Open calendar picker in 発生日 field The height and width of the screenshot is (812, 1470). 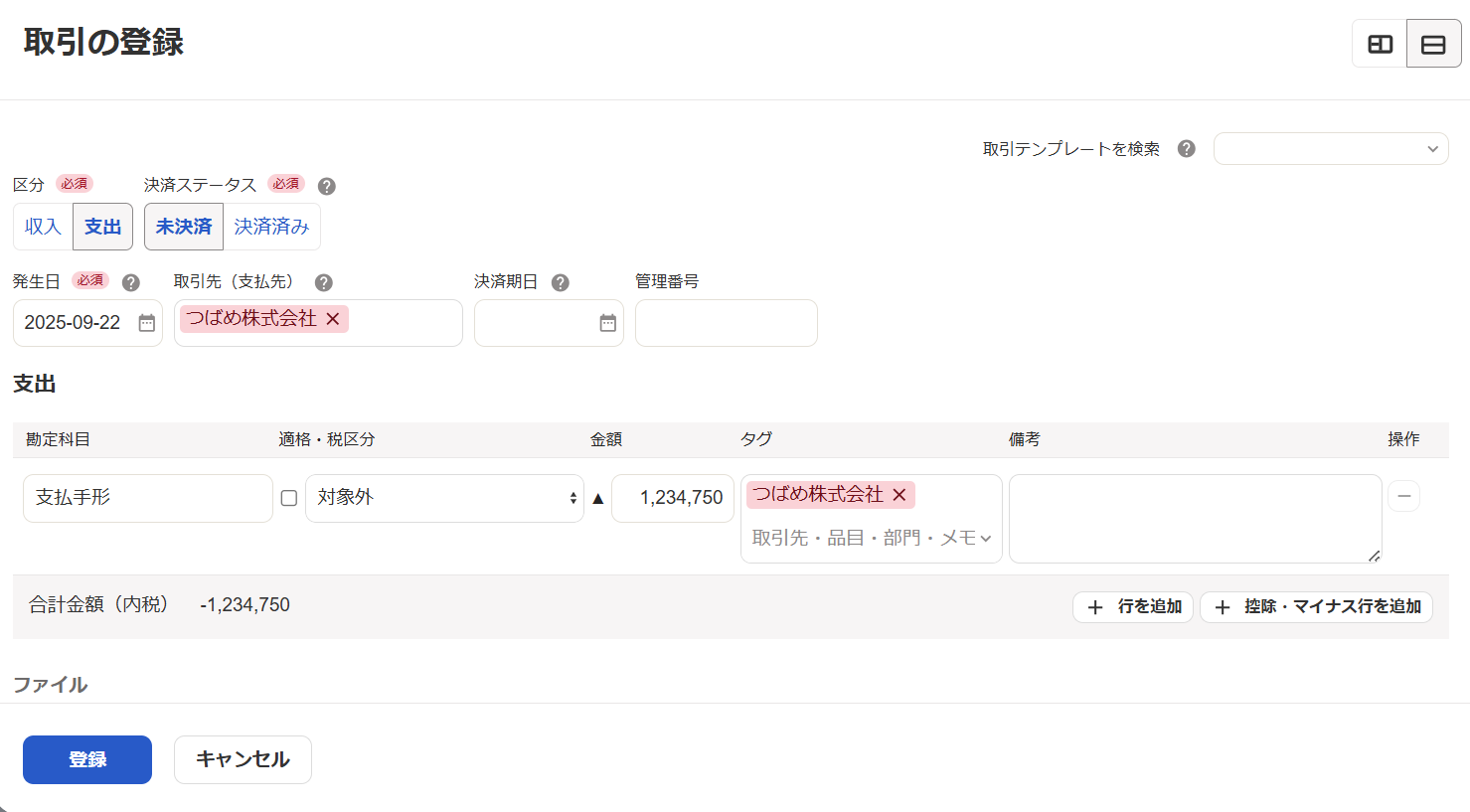[147, 323]
